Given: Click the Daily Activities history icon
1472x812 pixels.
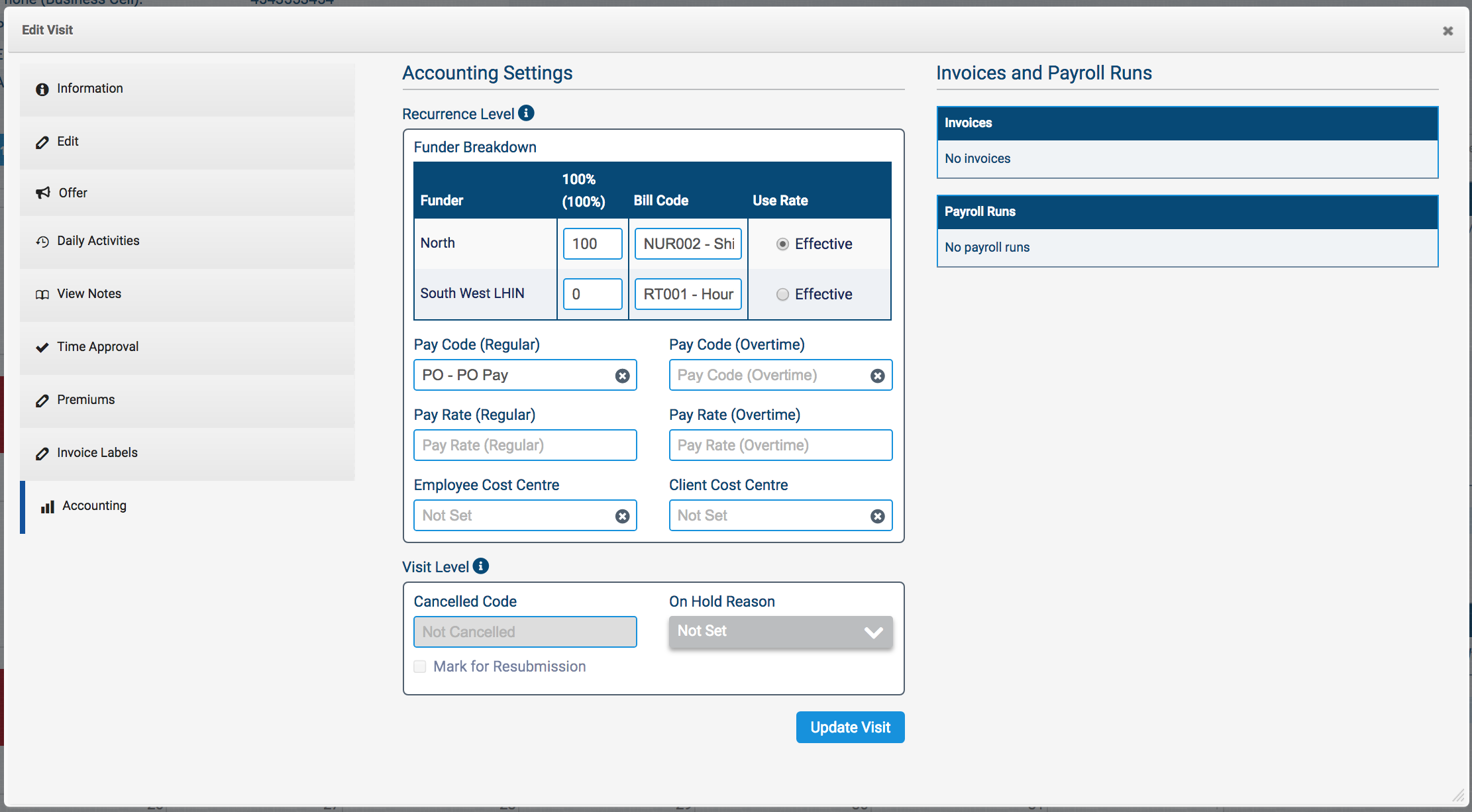Looking at the screenshot, I should click(42, 242).
